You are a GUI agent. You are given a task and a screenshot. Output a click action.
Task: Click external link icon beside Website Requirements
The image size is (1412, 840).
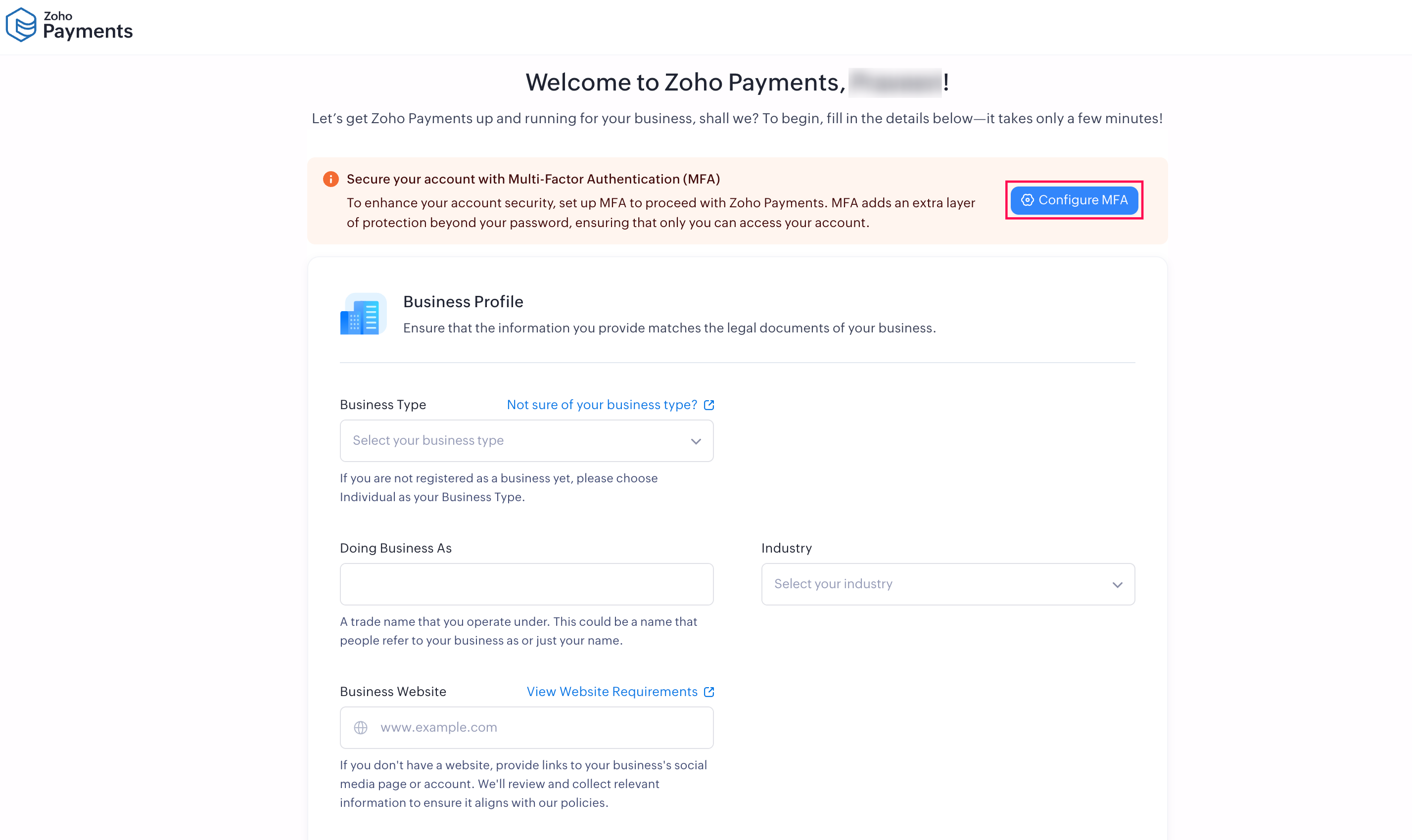708,692
